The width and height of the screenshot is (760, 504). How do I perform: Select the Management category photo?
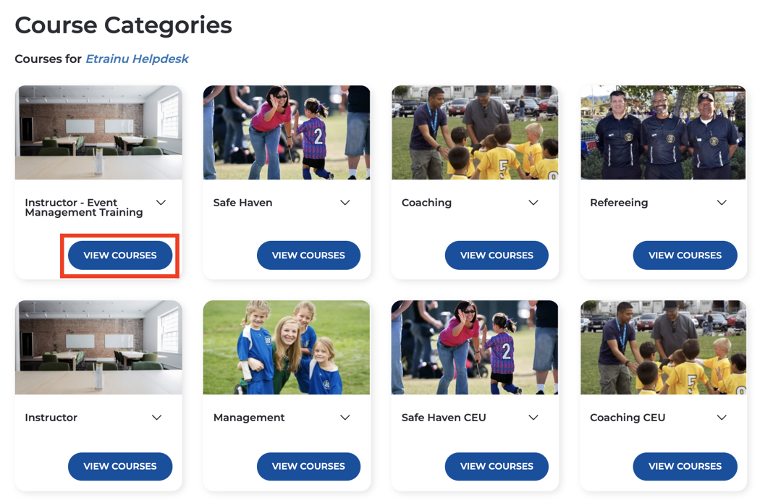pos(286,347)
